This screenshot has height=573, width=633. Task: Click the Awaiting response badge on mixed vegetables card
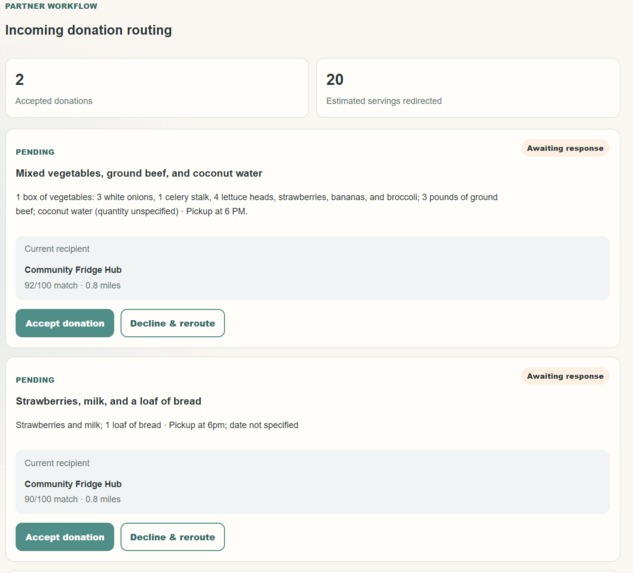[565, 148]
